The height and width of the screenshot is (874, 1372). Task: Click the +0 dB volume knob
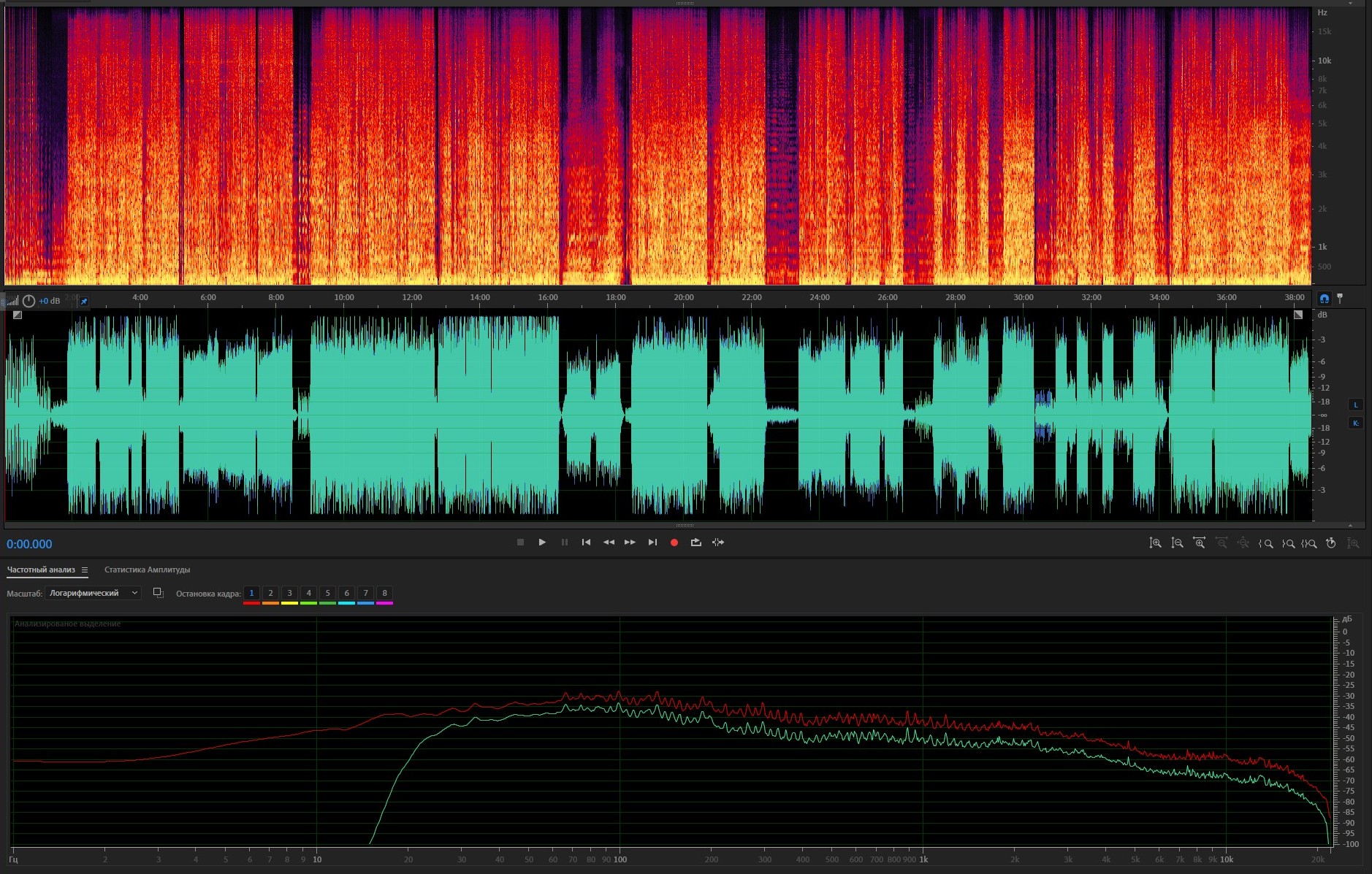[29, 301]
